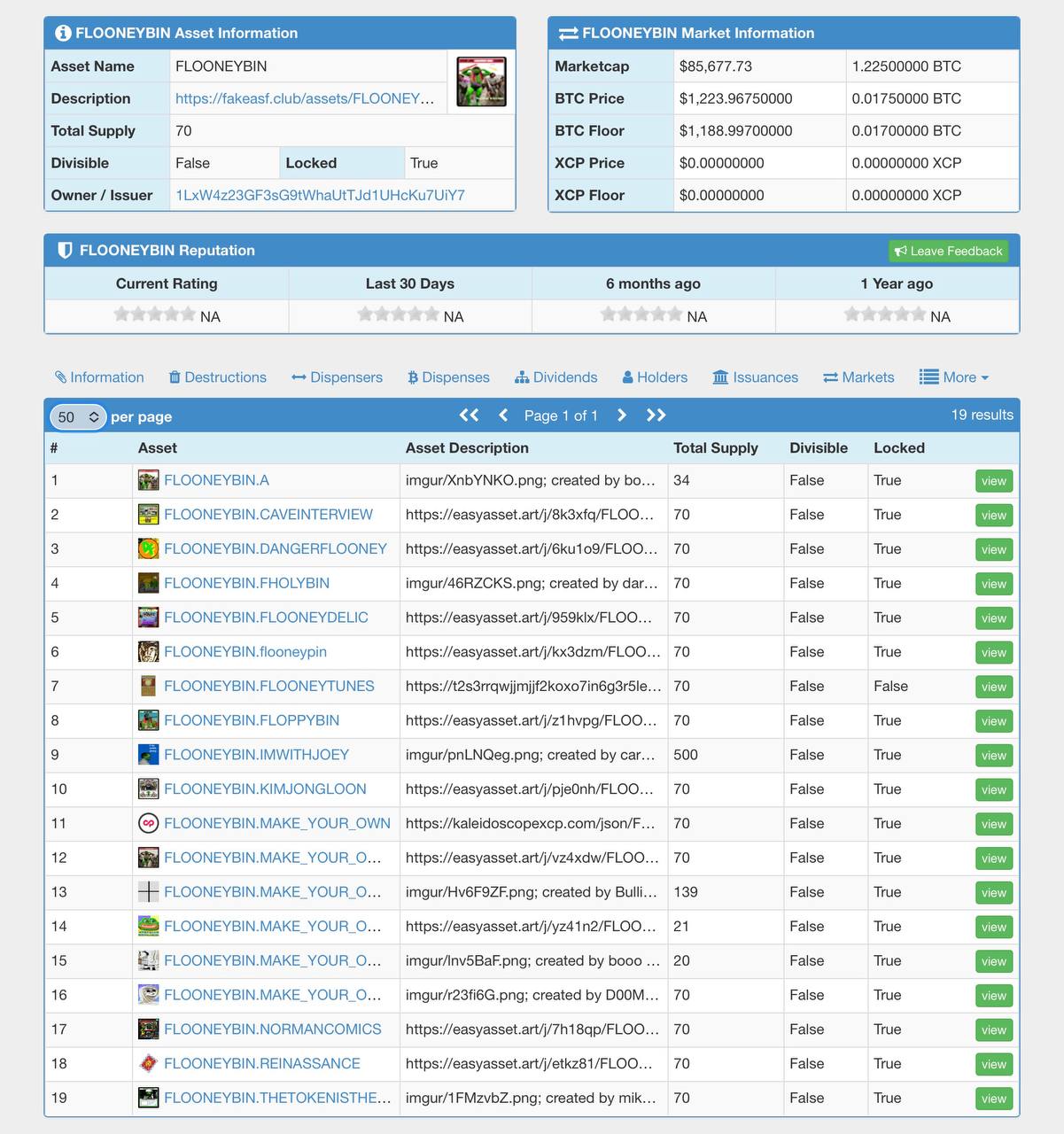Open the FLOONEYBIN.DANGERFLOONEY asset link
This screenshot has height=1134, width=1064.
276,549
